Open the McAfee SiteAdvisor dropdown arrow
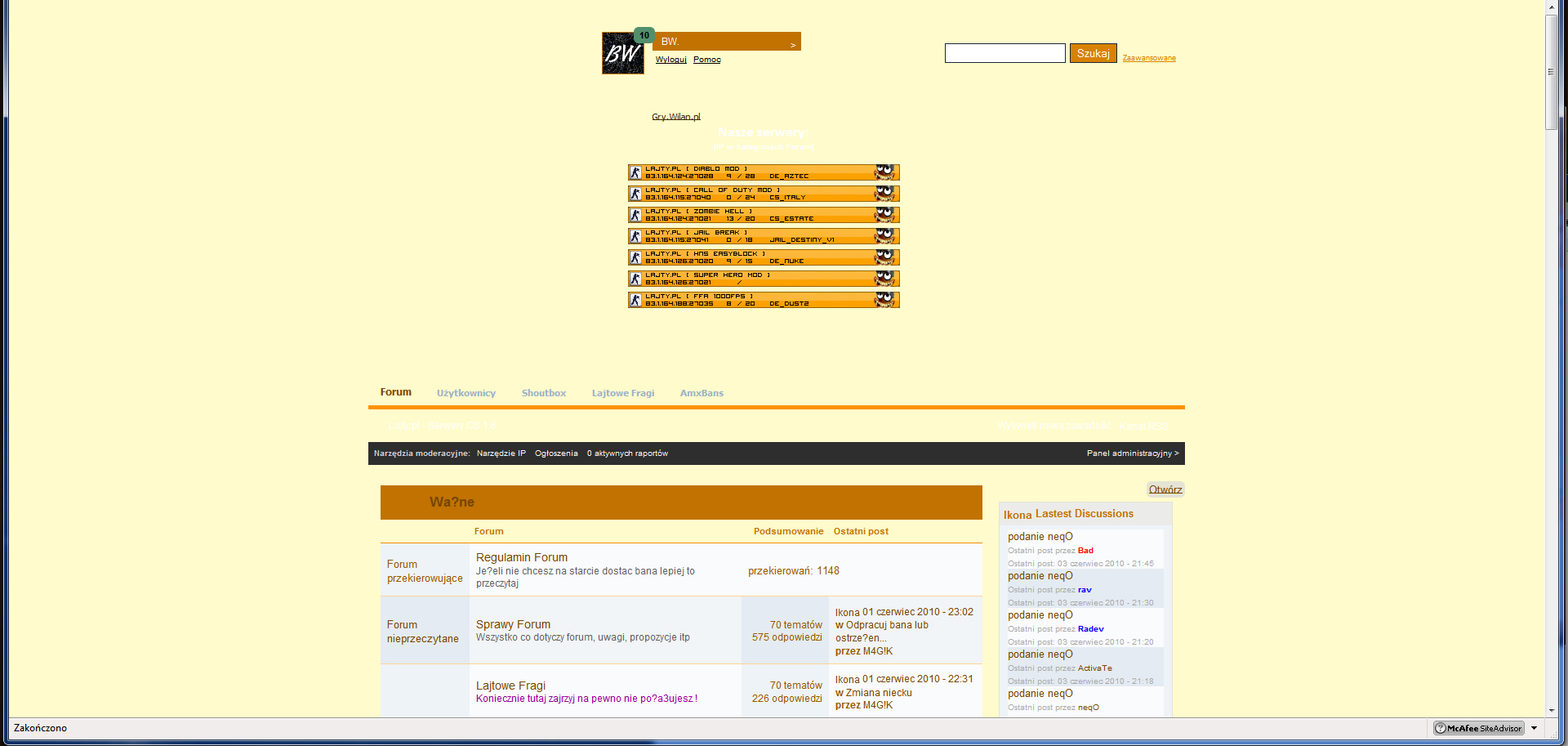The image size is (1568, 746). tap(1534, 728)
